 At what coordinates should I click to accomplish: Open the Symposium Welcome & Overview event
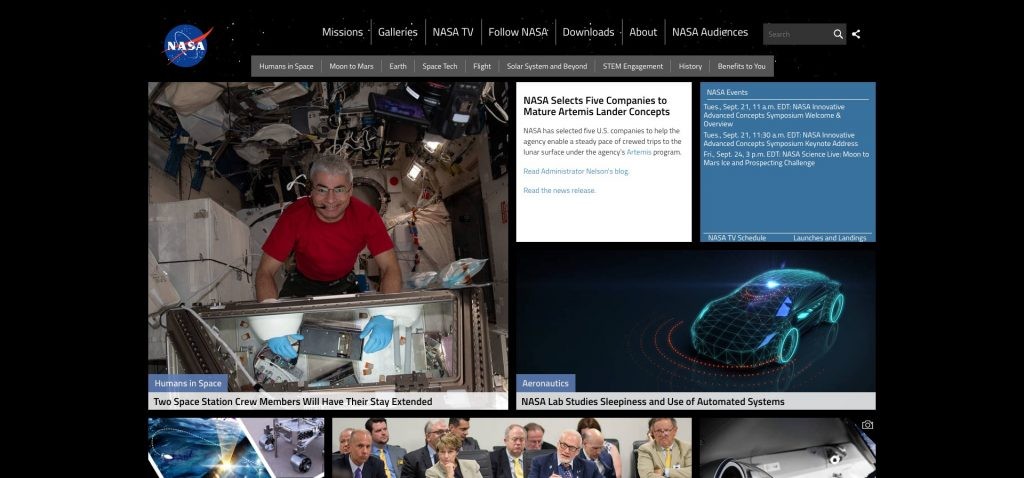pyautogui.click(x=774, y=115)
